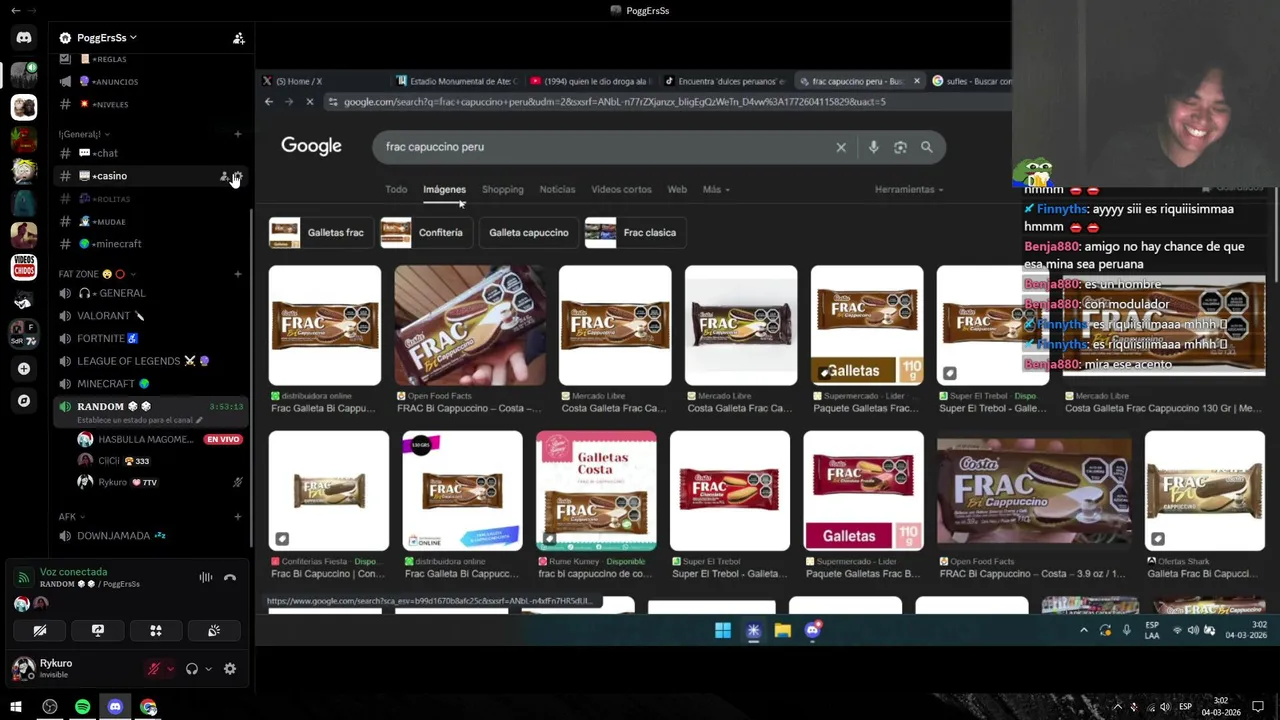This screenshot has height=720, width=1280.
Task: Stop loading the streamed Google page
Action: 309,102
